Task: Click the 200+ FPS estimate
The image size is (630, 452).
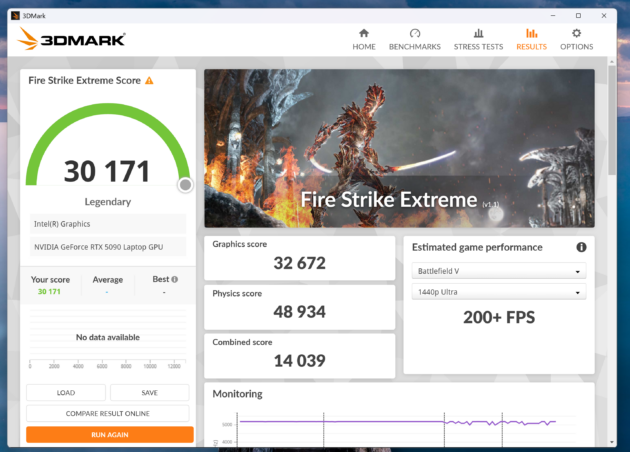Action: [499, 317]
